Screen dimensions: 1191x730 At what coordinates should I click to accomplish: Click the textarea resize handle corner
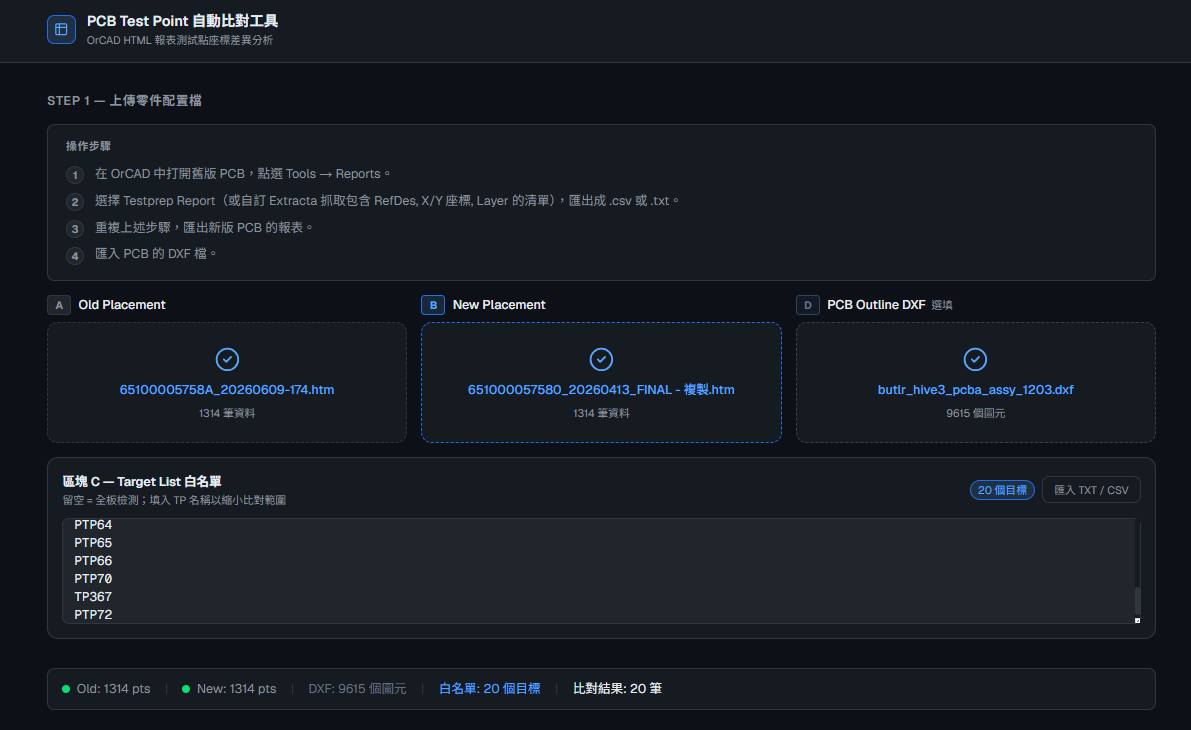click(x=1137, y=620)
